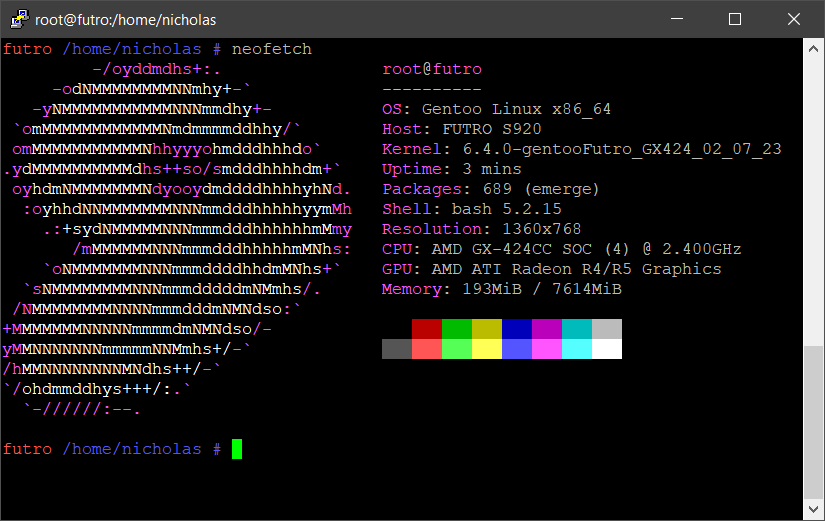Screen dimensions: 825x521
Task: Click the 'OS' label in neofetch output
Action: point(392,109)
